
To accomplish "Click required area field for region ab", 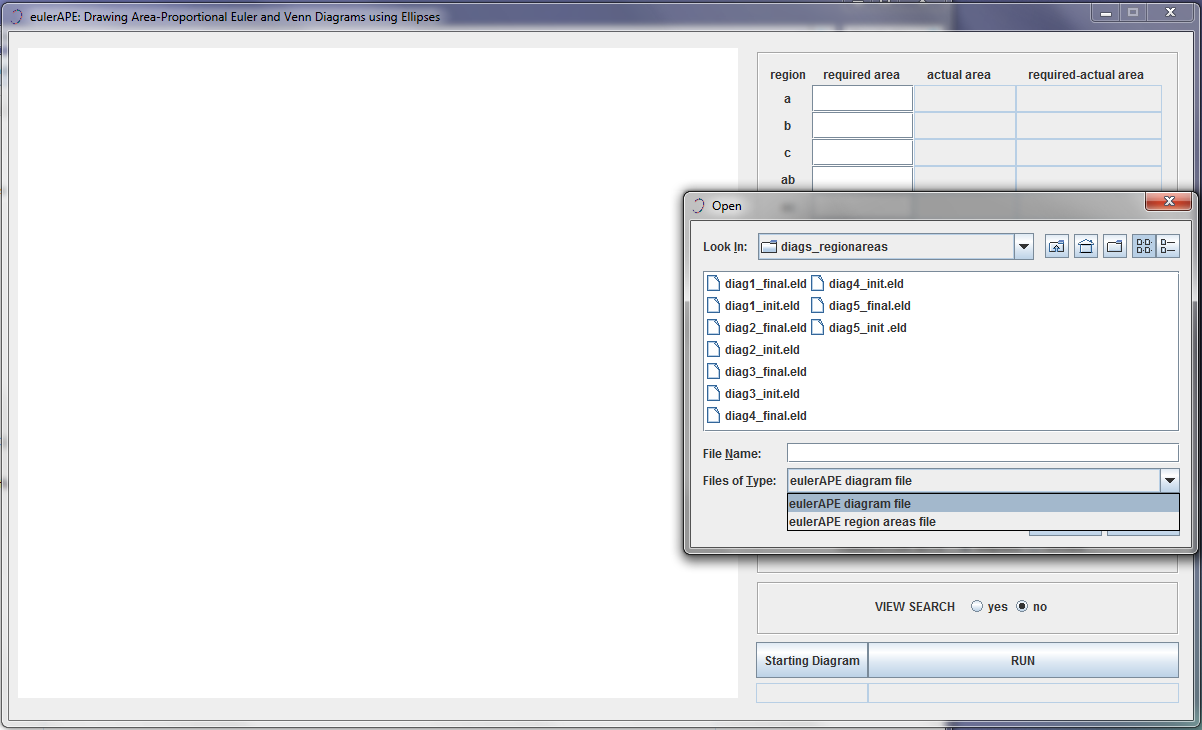I will (x=862, y=178).
